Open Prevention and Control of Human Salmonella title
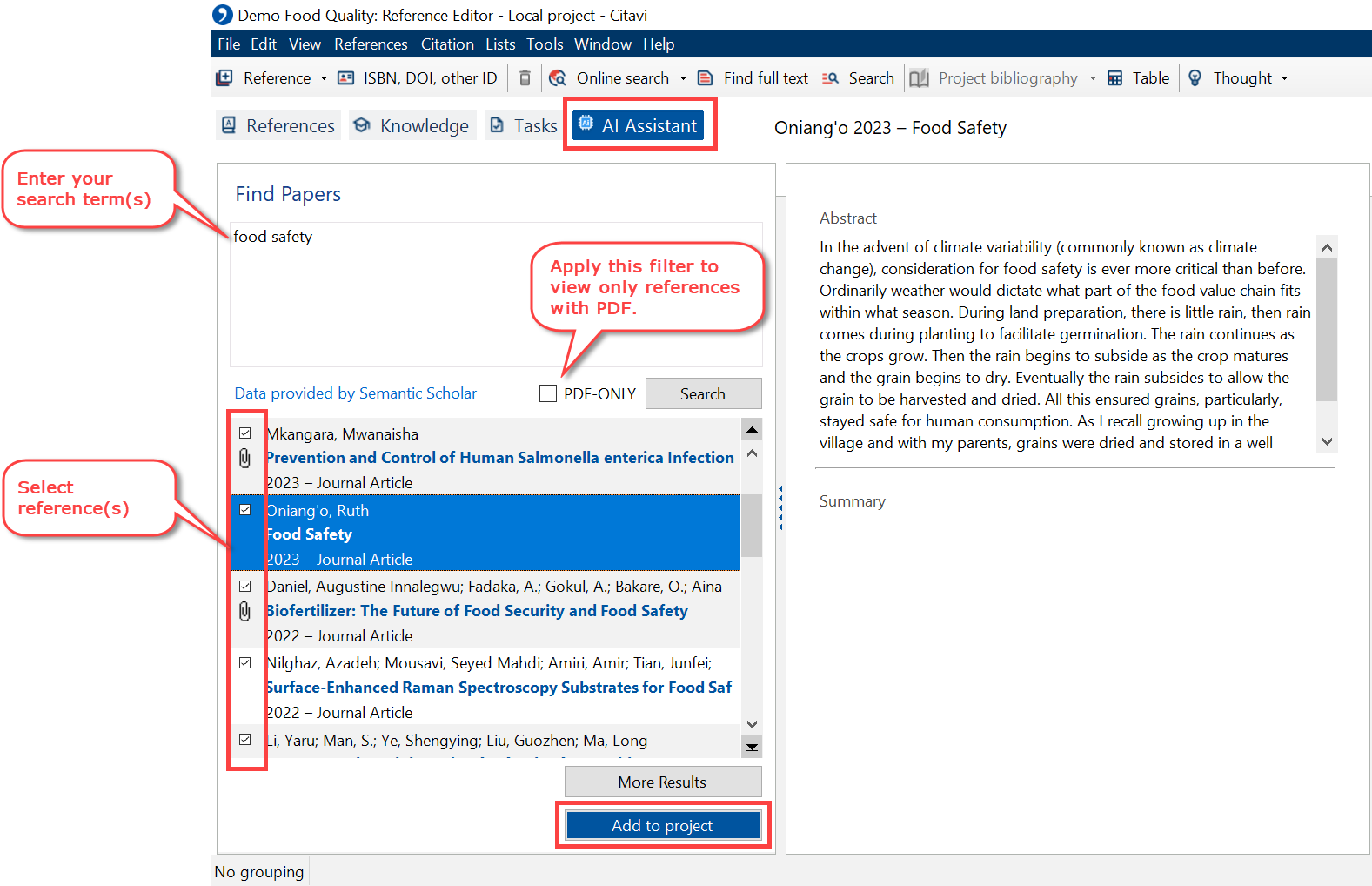Image resolution: width=1372 pixels, height=886 pixels. coord(500,458)
